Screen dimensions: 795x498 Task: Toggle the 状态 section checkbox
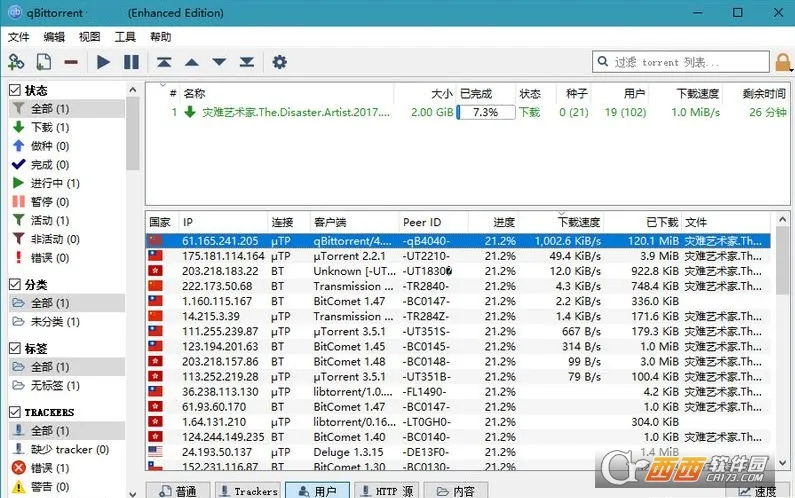pyautogui.click(x=15, y=90)
